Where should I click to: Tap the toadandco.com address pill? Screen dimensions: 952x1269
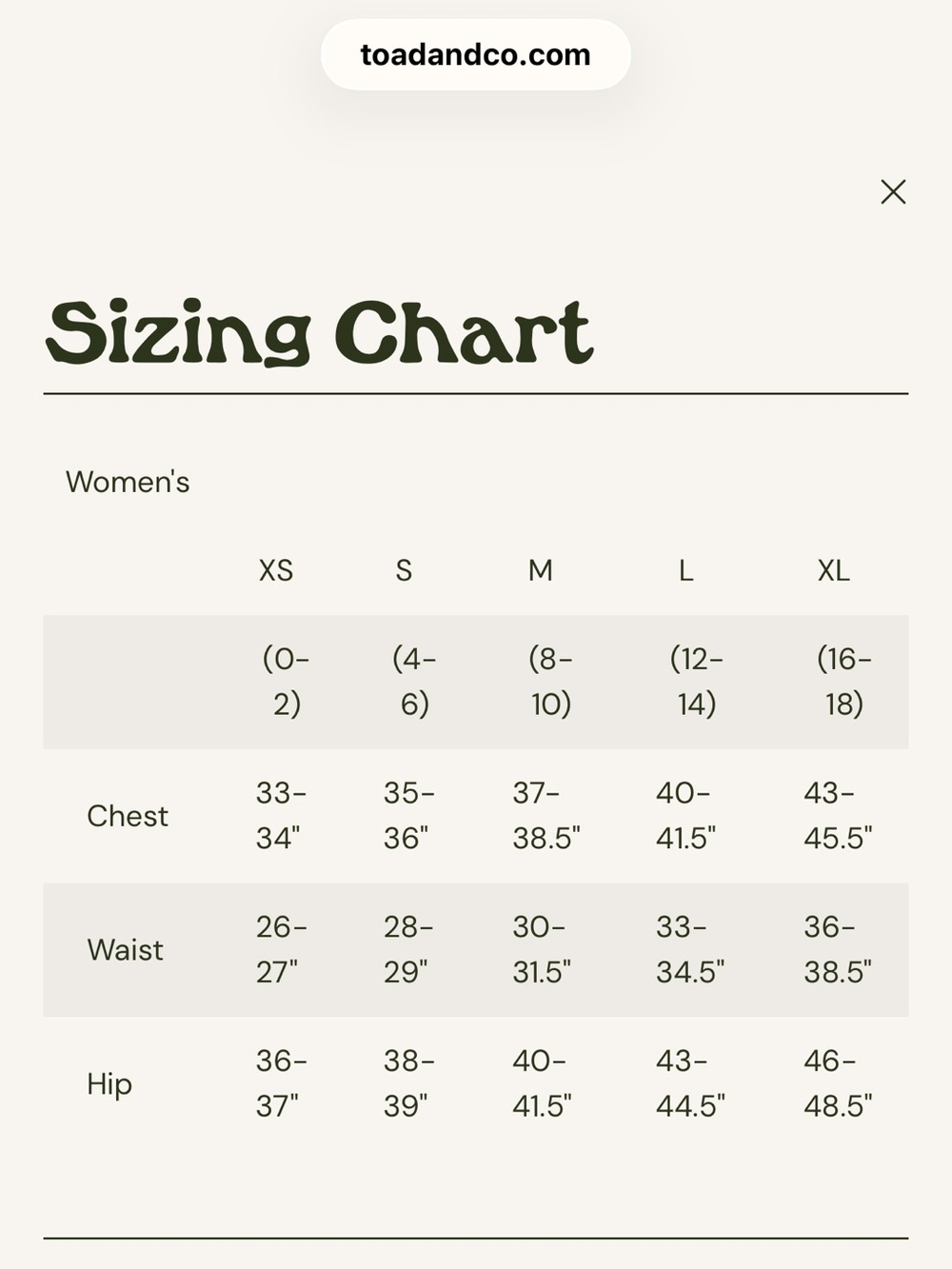[x=476, y=55]
